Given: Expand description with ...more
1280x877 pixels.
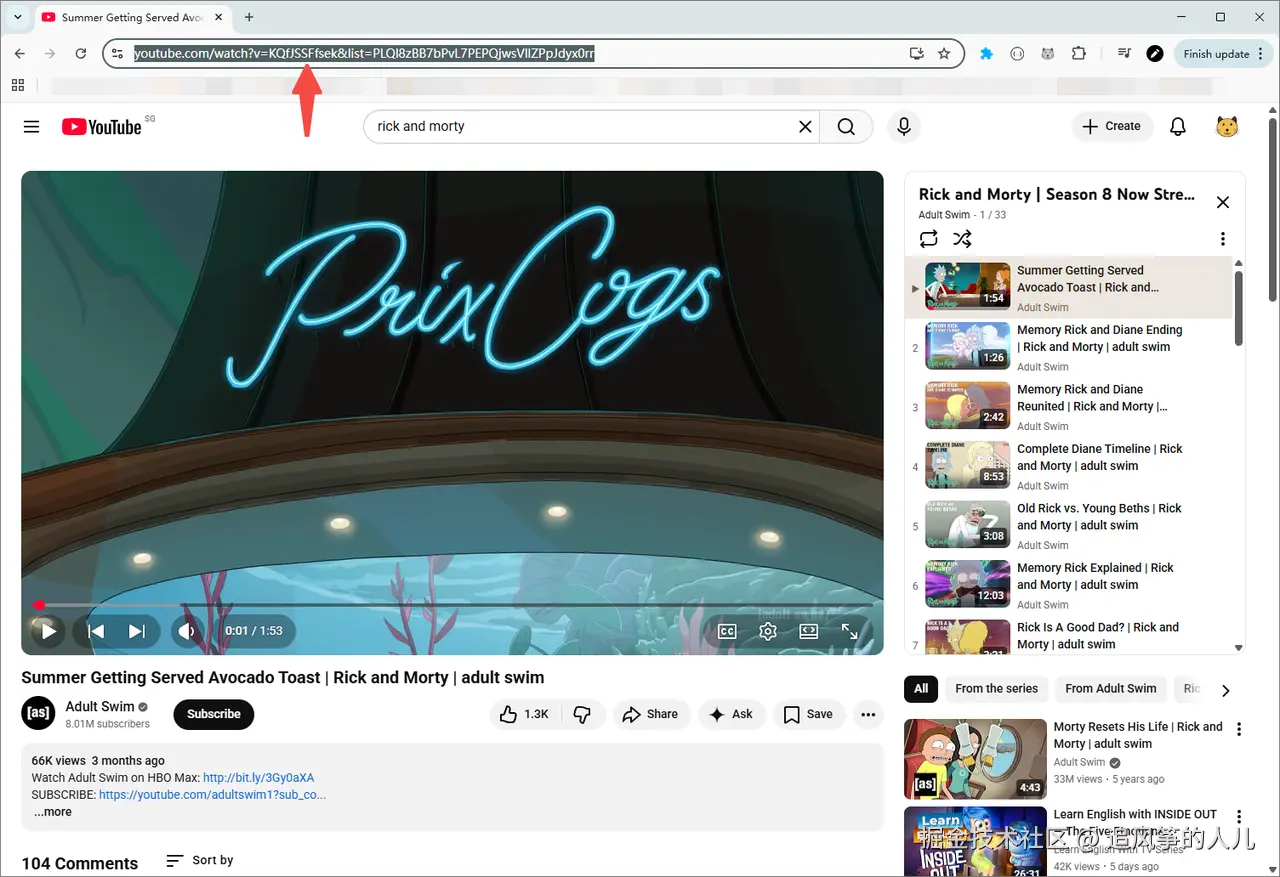Looking at the screenshot, I should click(x=53, y=812).
